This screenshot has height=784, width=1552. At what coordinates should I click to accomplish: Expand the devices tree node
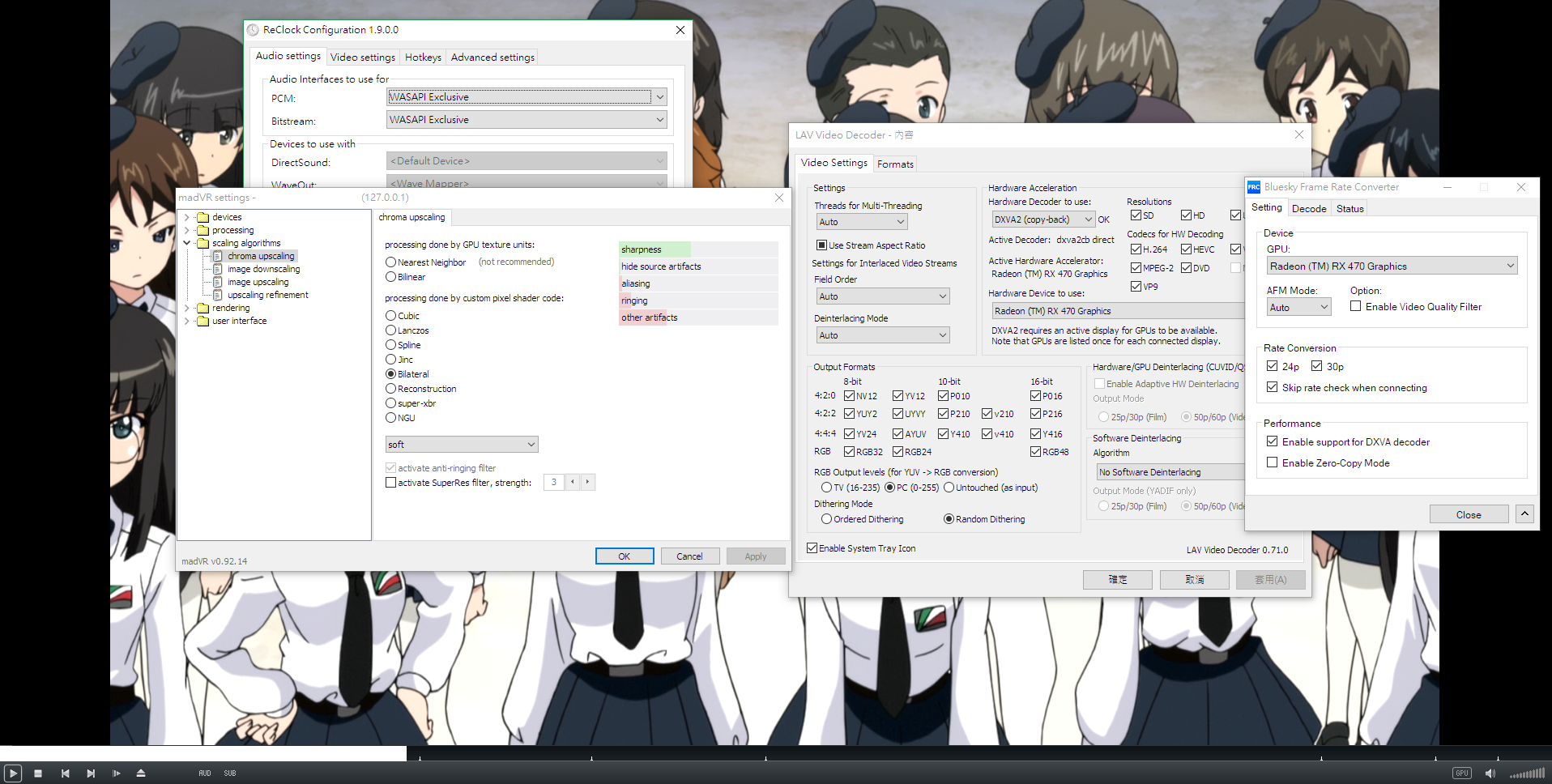[x=187, y=217]
